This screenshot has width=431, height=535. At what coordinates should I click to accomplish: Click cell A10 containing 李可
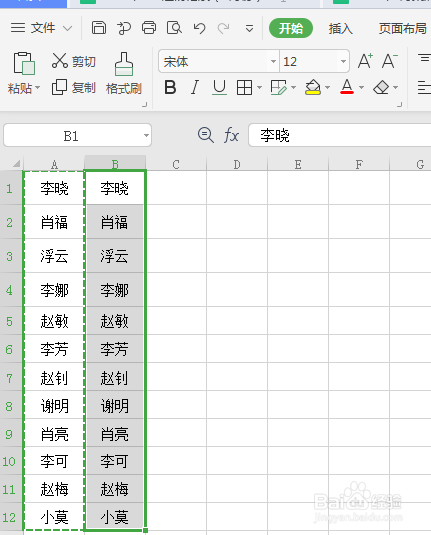point(54,461)
